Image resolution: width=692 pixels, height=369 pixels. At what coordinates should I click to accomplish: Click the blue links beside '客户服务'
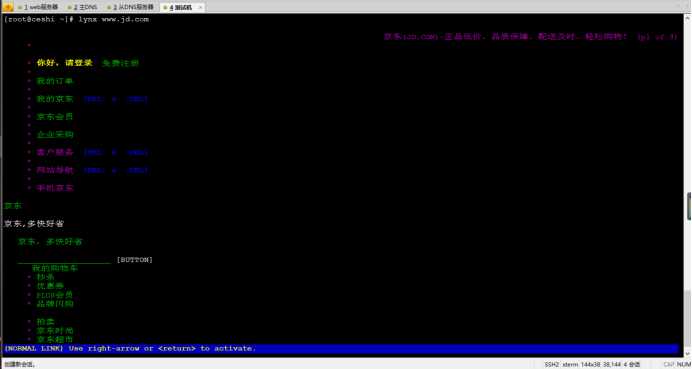(x=116, y=152)
